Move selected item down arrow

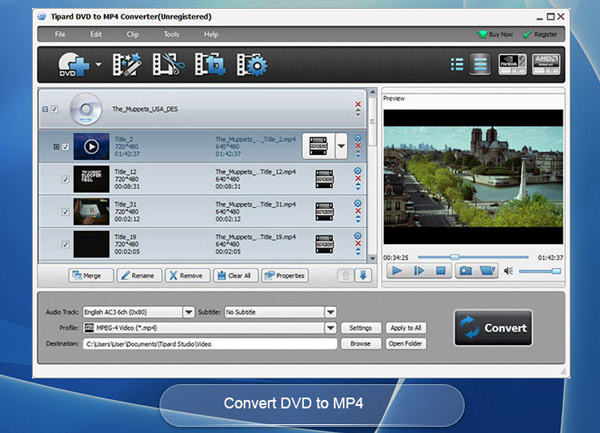[x=363, y=275]
